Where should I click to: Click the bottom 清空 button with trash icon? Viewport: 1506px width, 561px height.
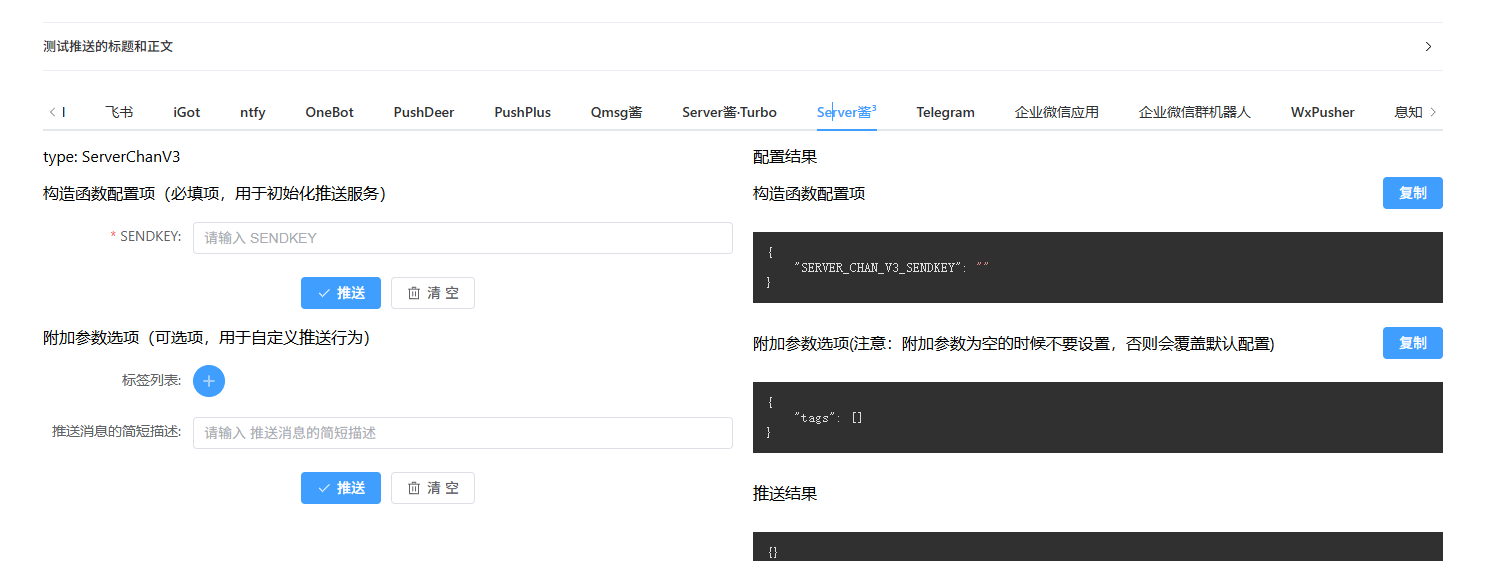click(433, 488)
